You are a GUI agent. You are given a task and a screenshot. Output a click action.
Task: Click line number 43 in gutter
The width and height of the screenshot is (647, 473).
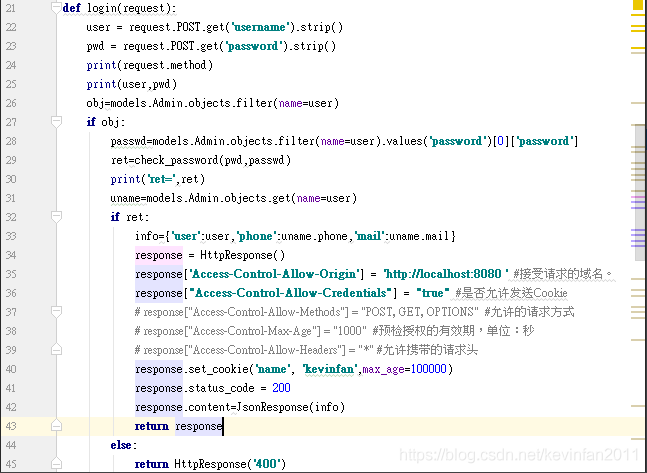(x=11, y=426)
